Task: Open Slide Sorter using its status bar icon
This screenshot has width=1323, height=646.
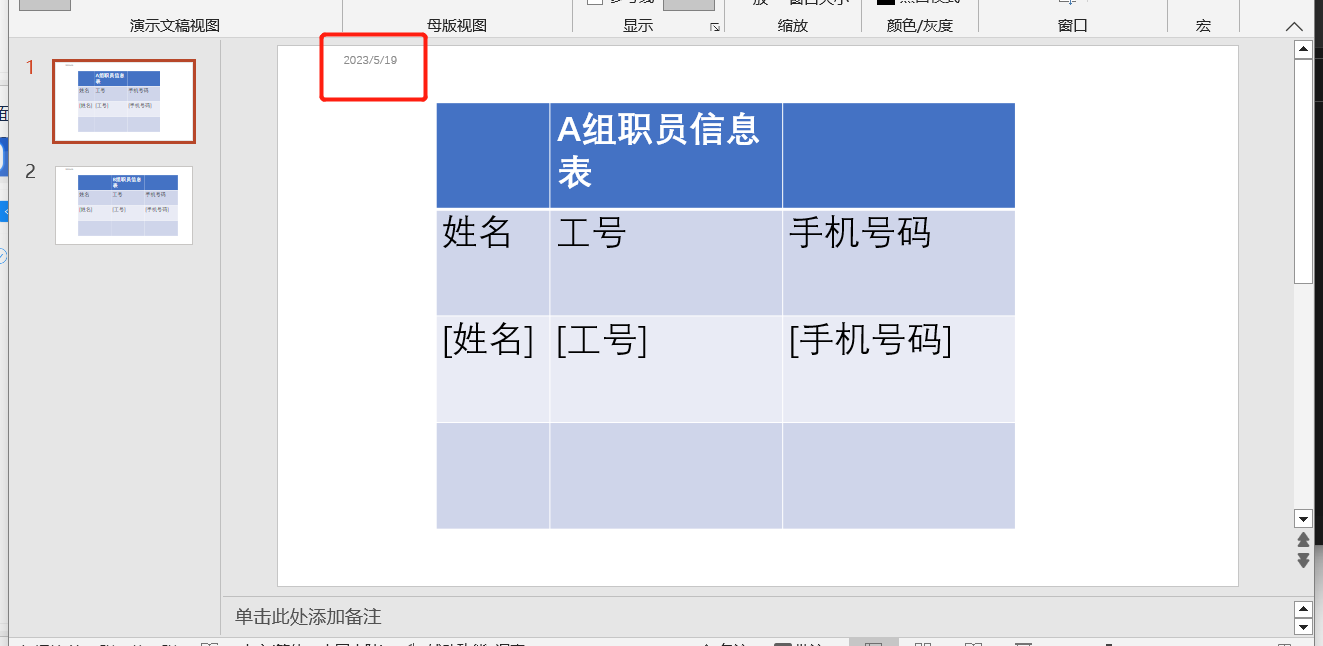Action: tap(923, 644)
